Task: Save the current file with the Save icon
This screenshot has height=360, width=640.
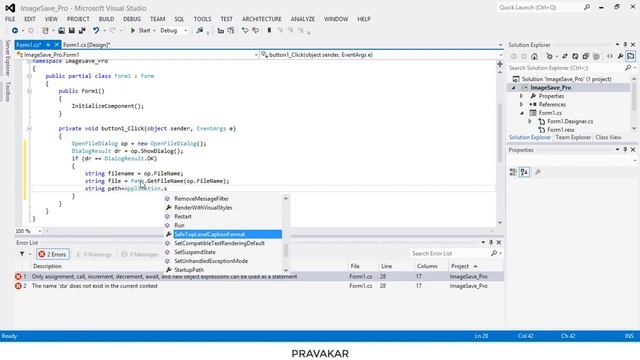Action: tap(71, 31)
